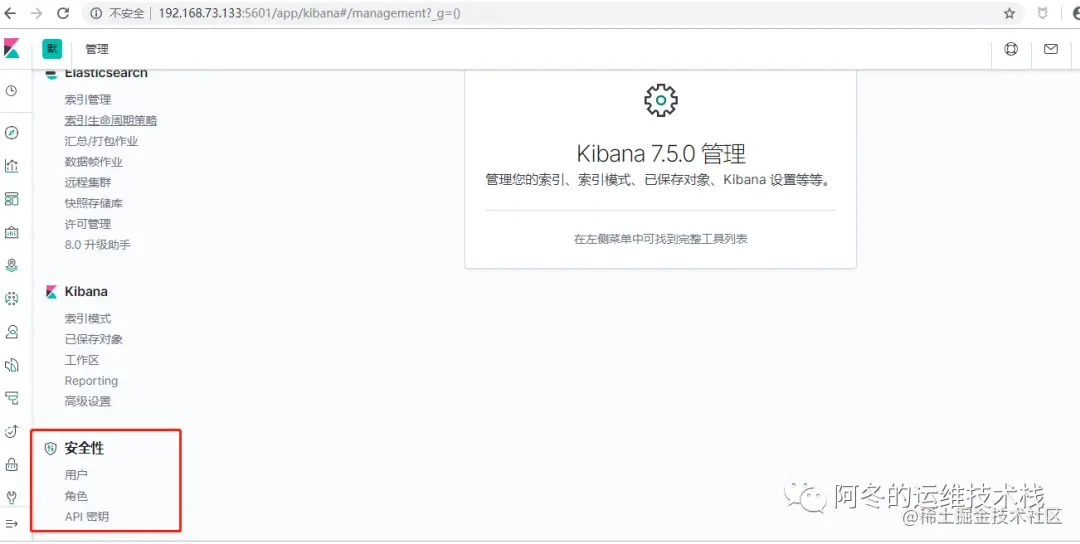Go back with the browser back arrow

[11, 13]
